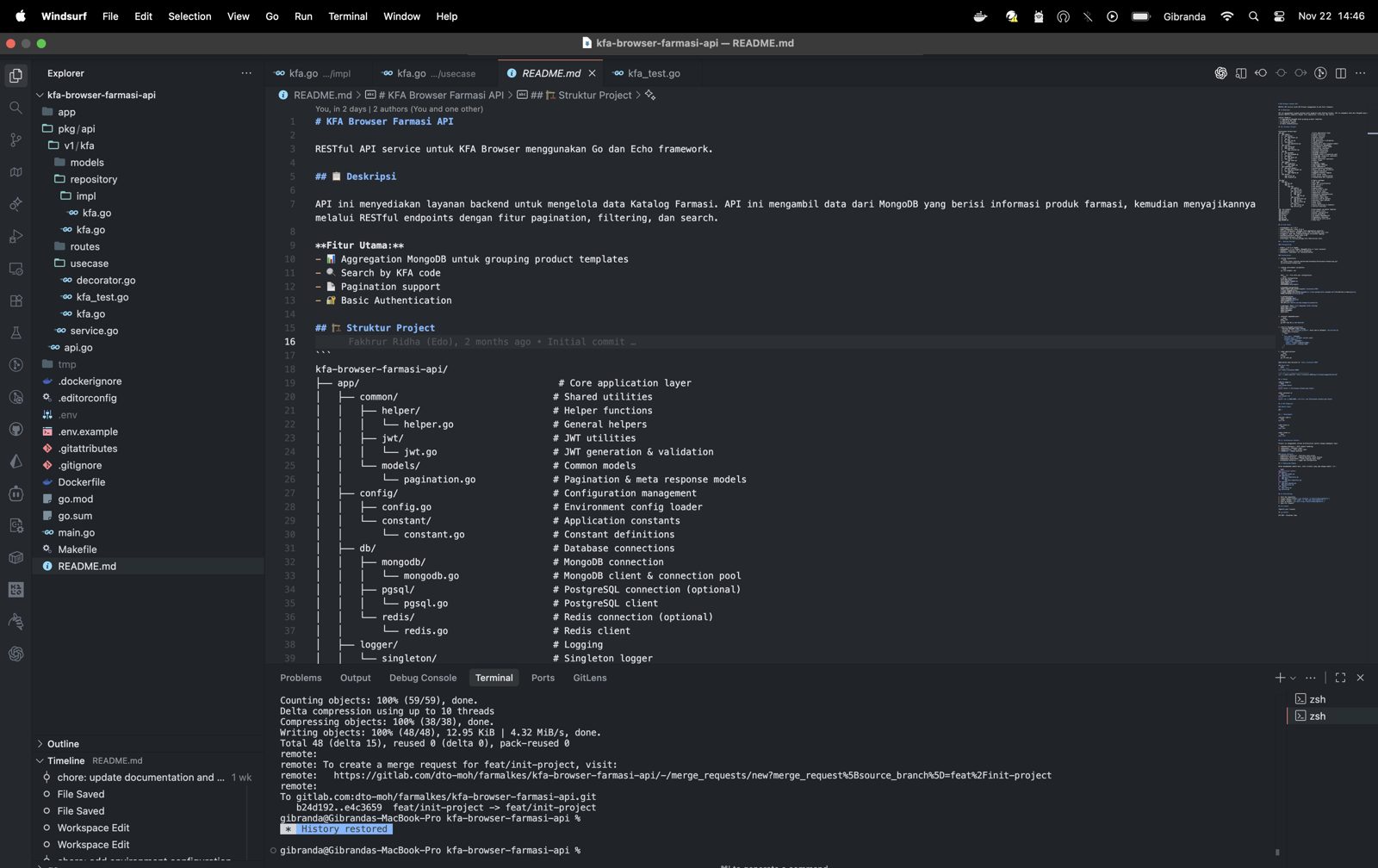Viewport: 1378px width, 868px height.
Task: Expand the tmp folder
Action: (x=66, y=364)
